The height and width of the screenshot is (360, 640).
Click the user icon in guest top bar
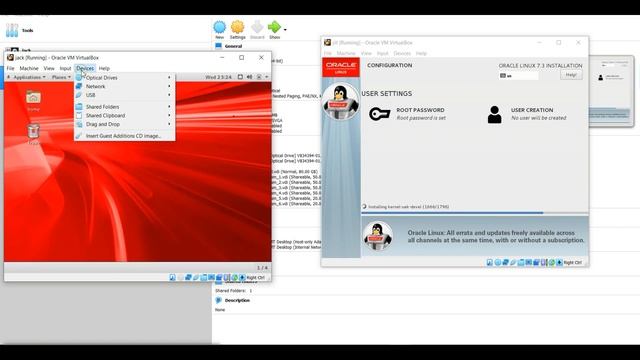coord(259,77)
